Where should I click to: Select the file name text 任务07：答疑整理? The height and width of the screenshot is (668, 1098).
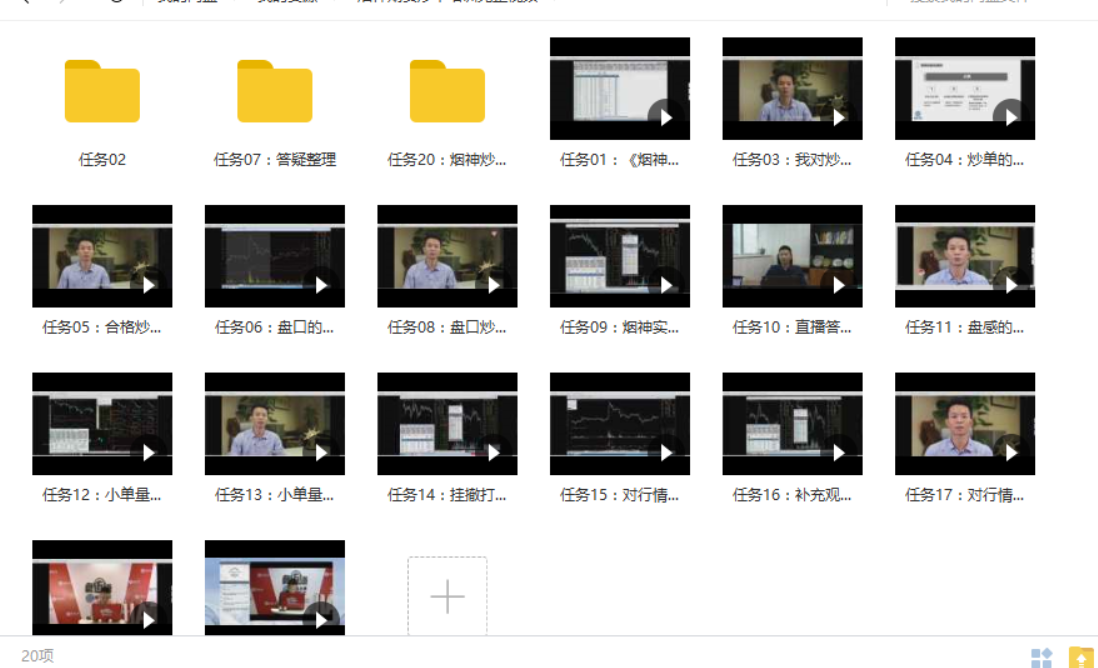(274, 160)
